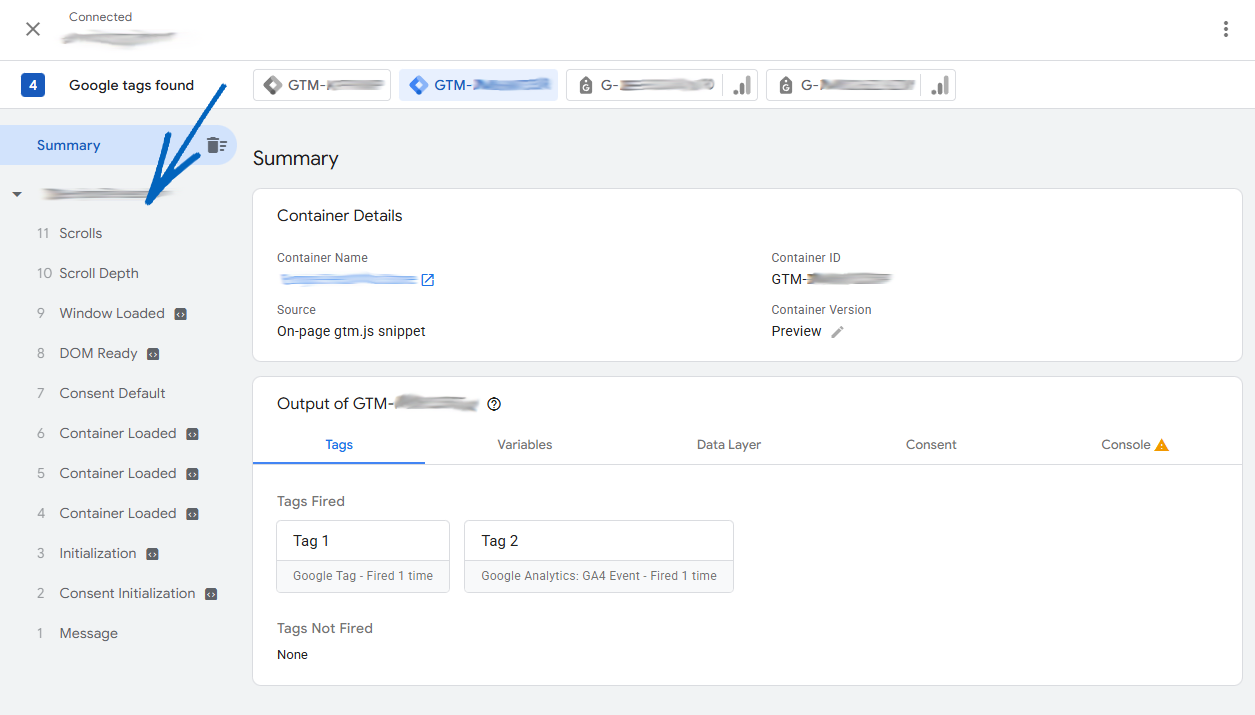Click code icon next to Initialization
The height and width of the screenshot is (715, 1255).
pos(152,554)
